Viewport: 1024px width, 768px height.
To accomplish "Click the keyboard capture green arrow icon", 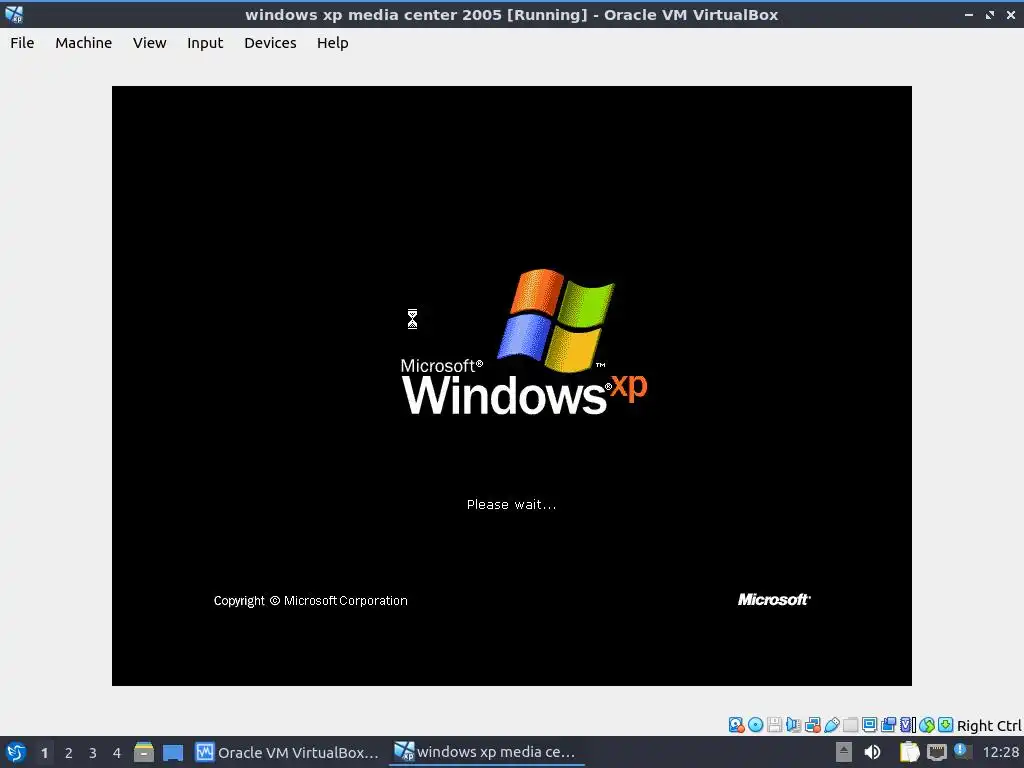I will point(946,725).
